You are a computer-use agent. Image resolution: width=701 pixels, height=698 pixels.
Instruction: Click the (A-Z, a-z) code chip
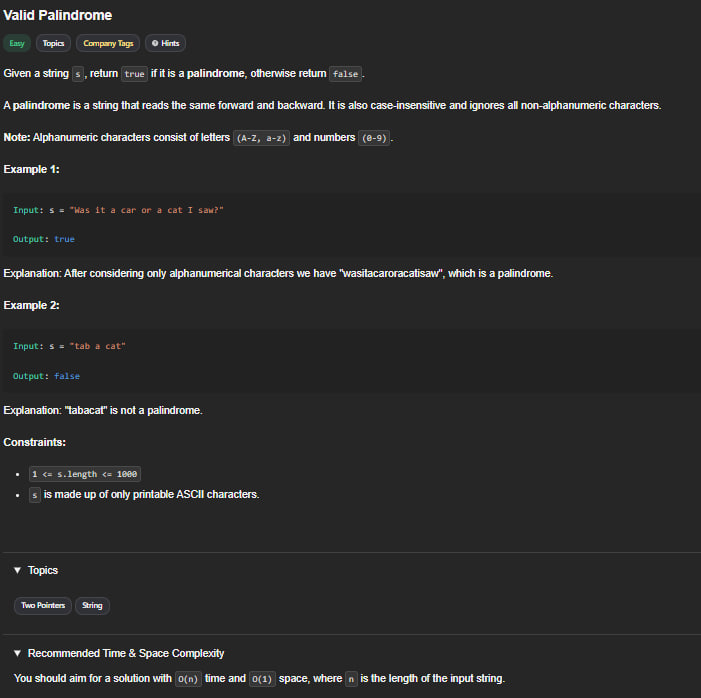point(262,138)
